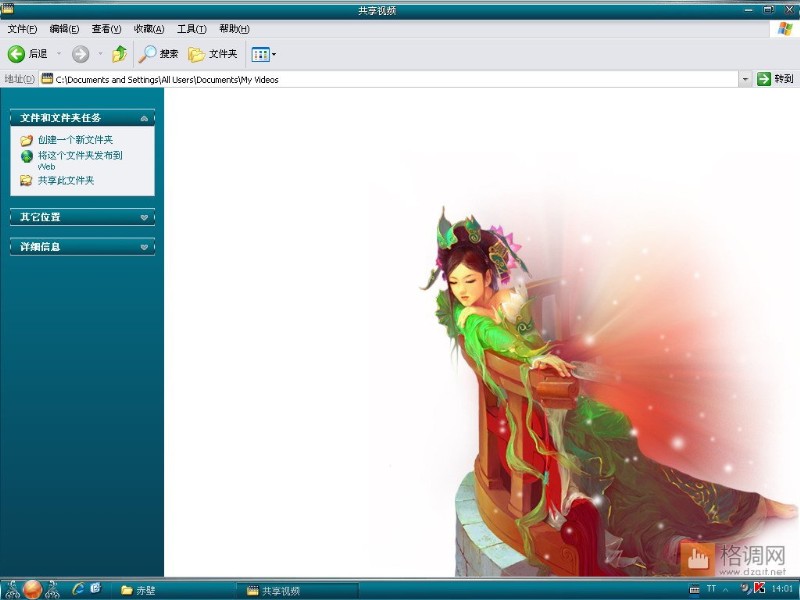Click the TT input indicator in tray
Viewport: 800px width, 600px height.
click(x=711, y=589)
